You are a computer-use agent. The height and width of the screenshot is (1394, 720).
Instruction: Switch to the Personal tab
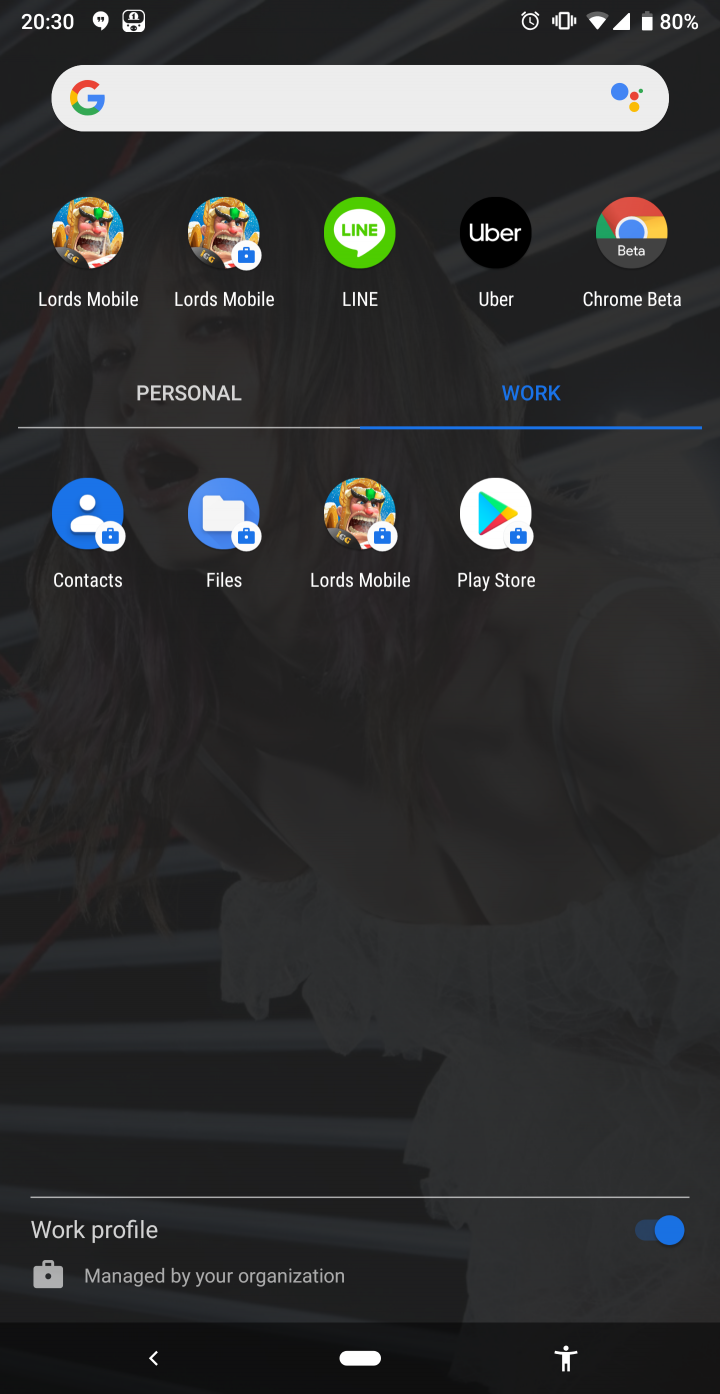[x=189, y=393]
